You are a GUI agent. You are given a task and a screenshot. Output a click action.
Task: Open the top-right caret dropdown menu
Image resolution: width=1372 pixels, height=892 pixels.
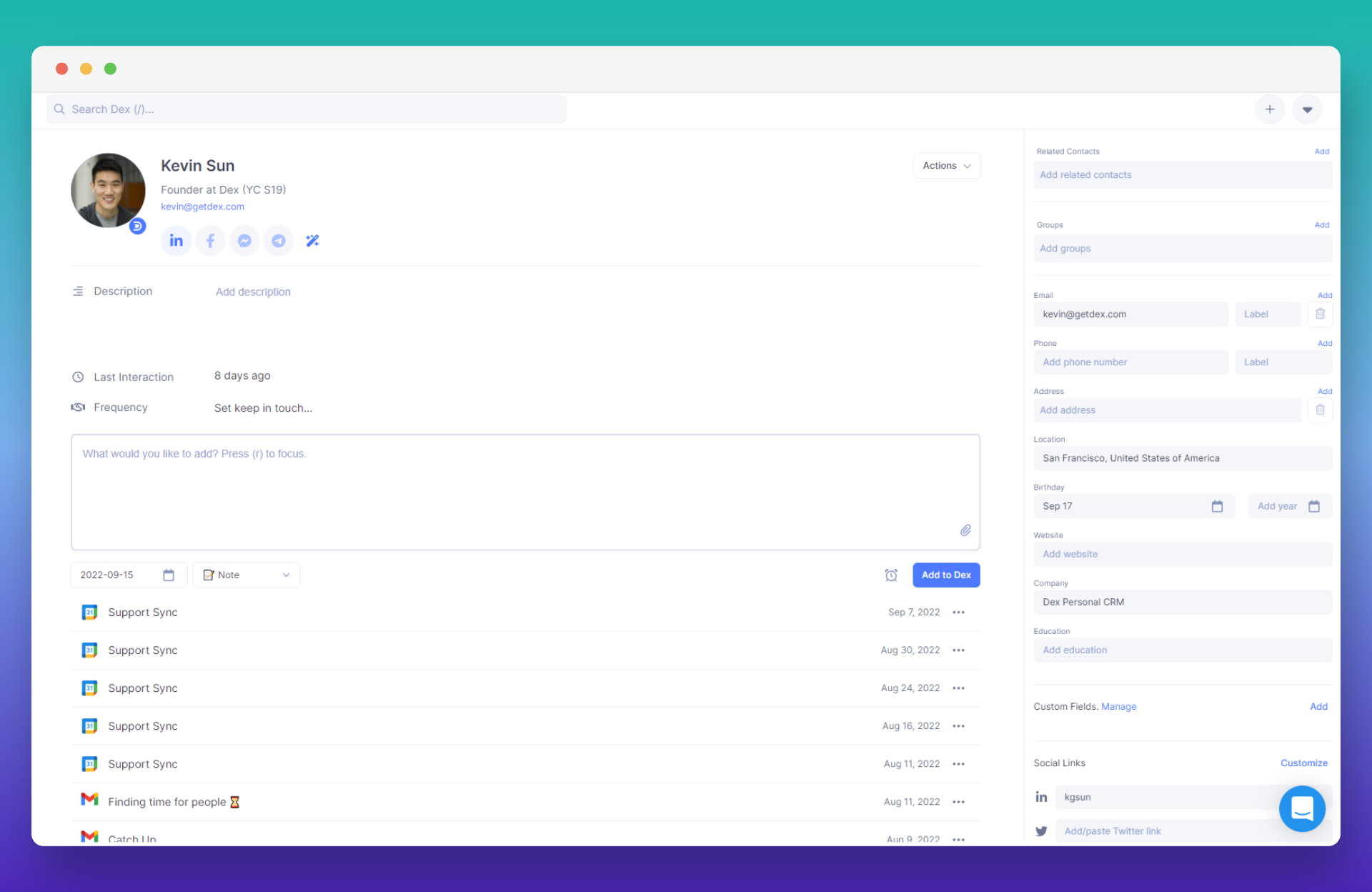click(1307, 109)
